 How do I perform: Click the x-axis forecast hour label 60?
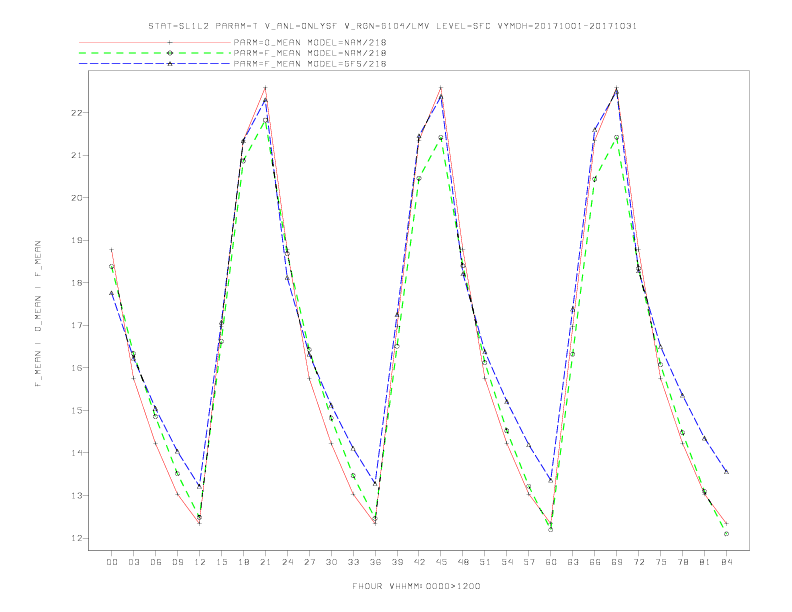(x=551, y=562)
